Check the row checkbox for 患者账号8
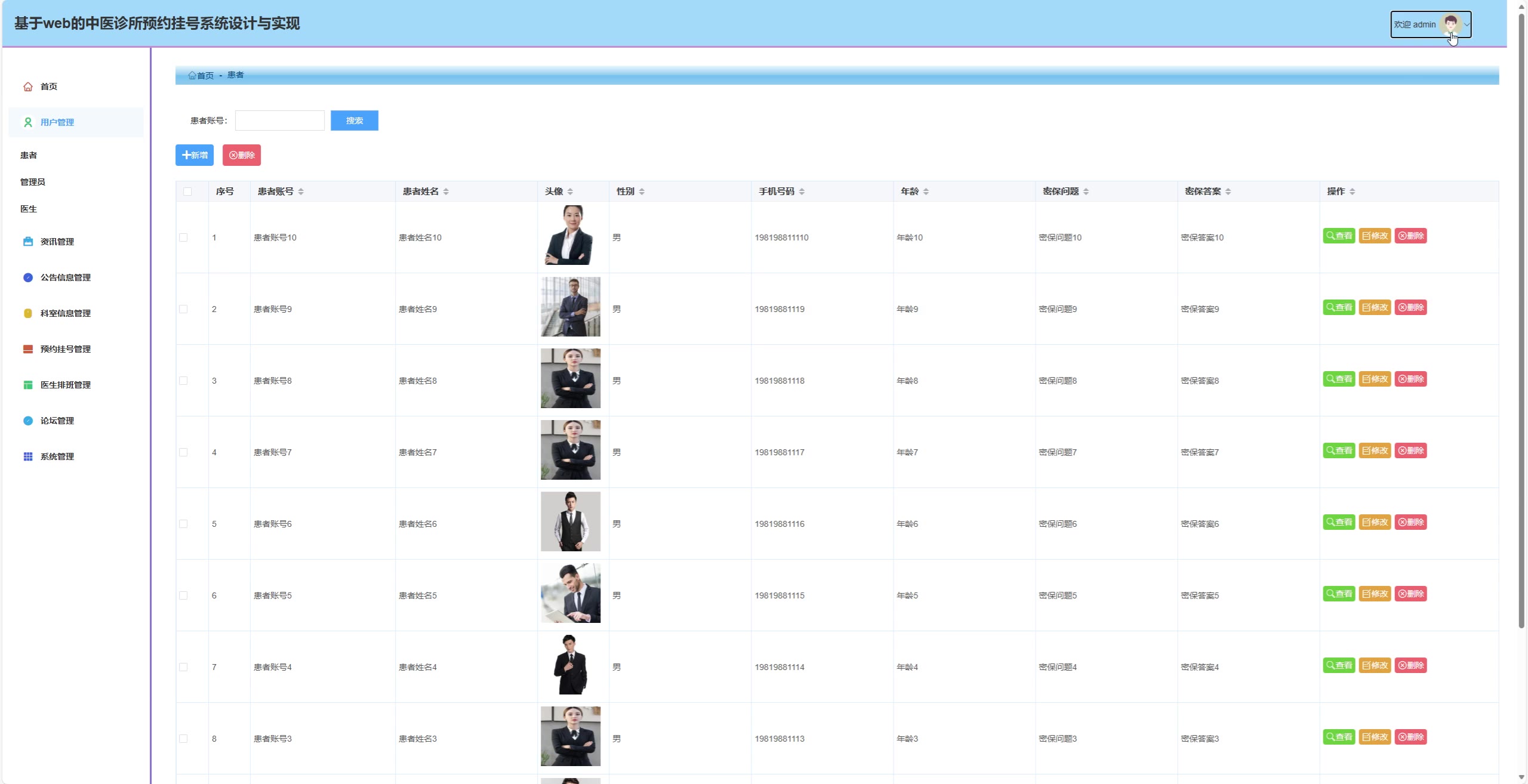This screenshot has width=1528, height=784. click(183, 381)
